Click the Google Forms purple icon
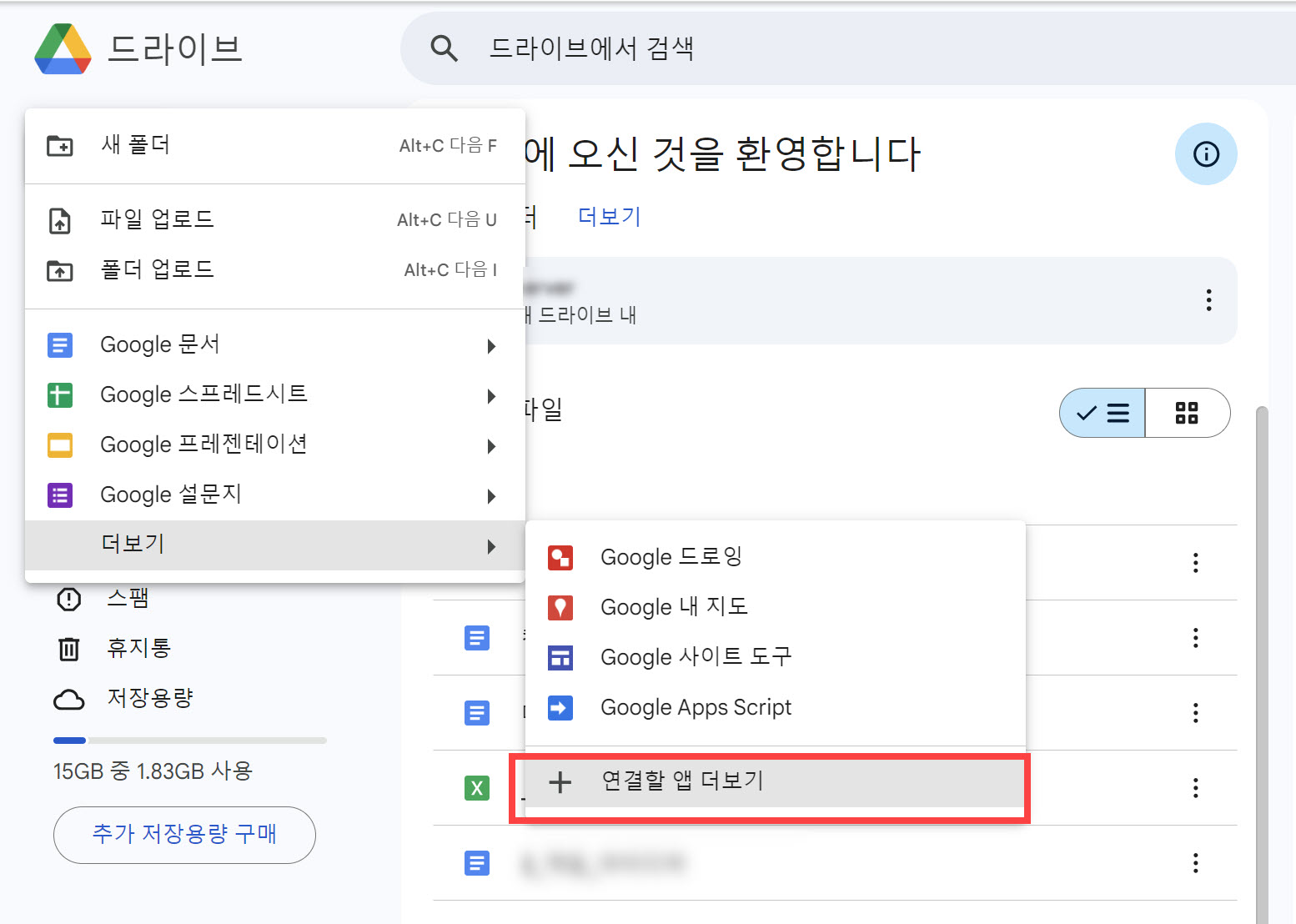 pyautogui.click(x=60, y=495)
